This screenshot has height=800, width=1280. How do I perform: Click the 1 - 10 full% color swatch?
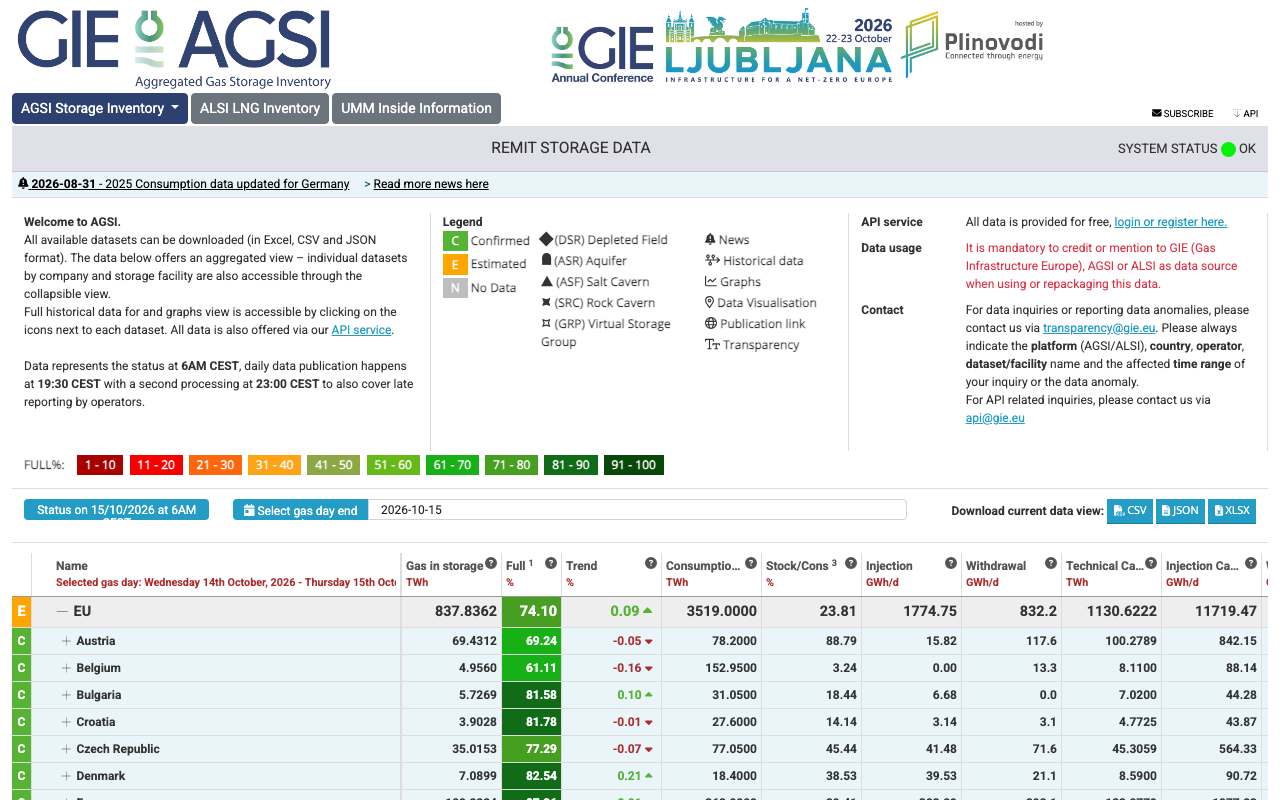tap(100, 465)
